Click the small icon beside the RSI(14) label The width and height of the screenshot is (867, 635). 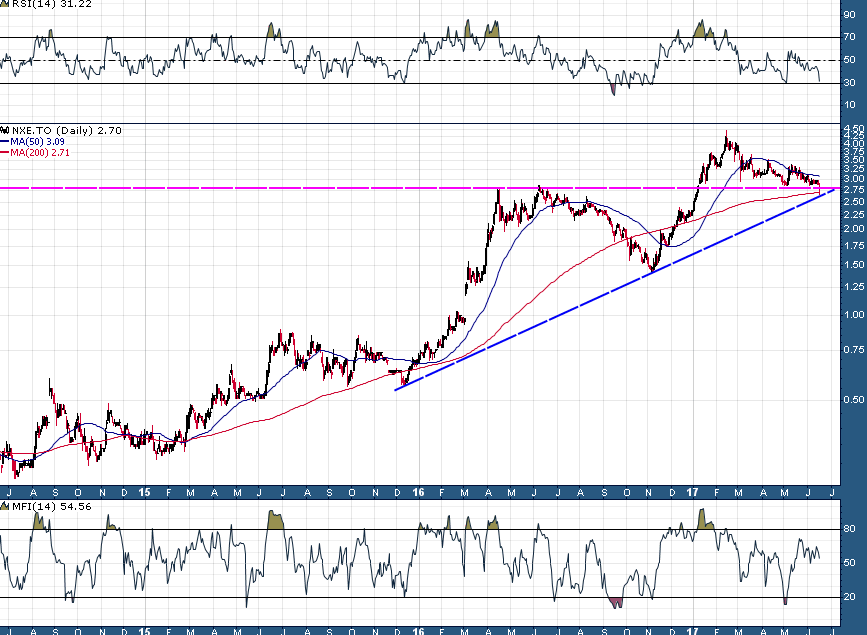coord(5,3)
